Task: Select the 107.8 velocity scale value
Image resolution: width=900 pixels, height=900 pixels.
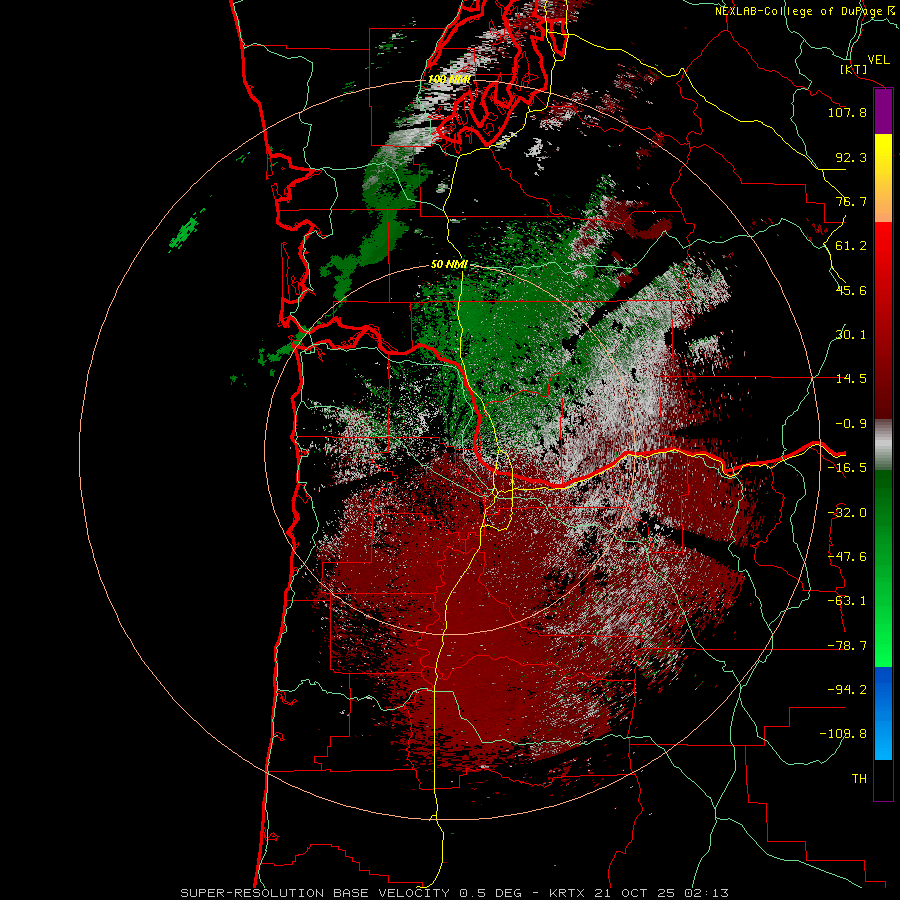Action: click(847, 112)
